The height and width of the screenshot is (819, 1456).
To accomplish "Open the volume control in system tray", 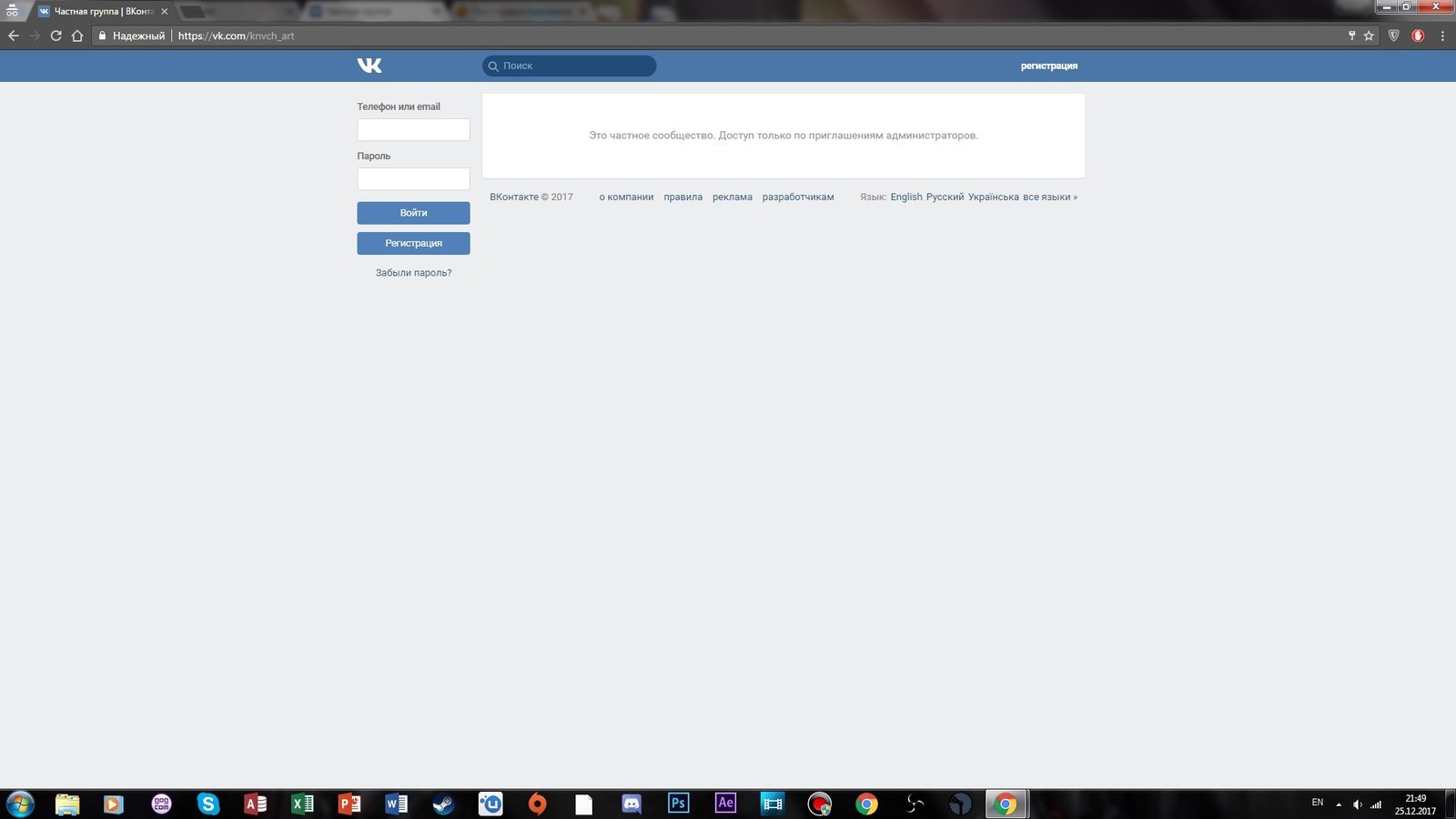I will (1358, 804).
